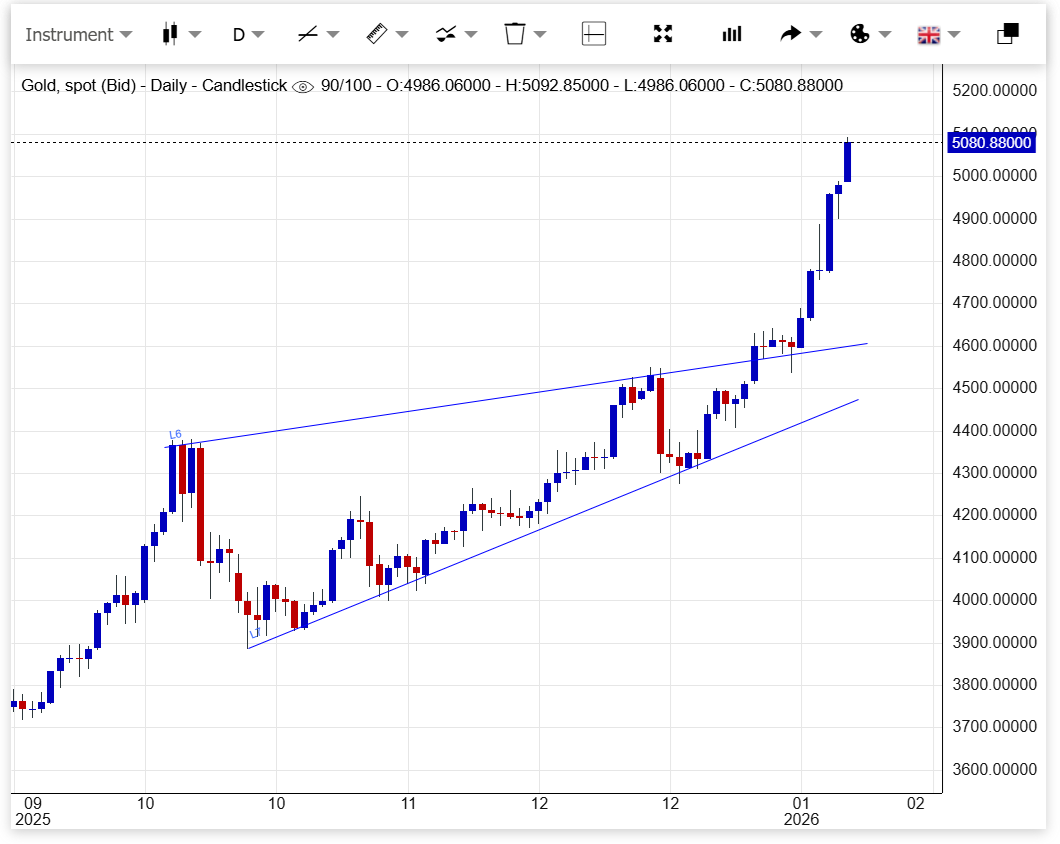This screenshot has width=1060, height=844.
Task: Click the ruler measurement tool icon
Action: pos(376,34)
